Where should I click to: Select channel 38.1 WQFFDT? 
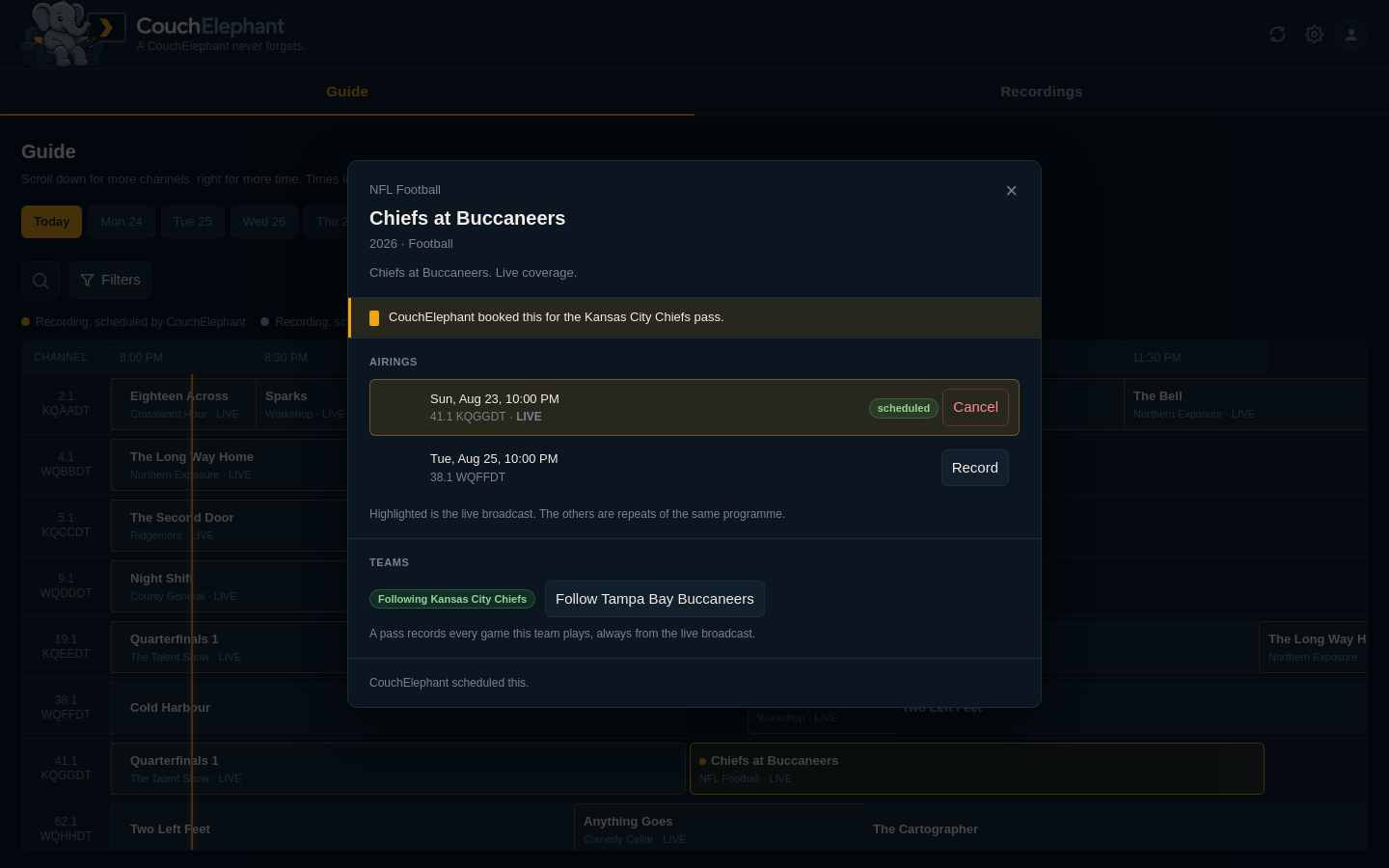(x=66, y=708)
